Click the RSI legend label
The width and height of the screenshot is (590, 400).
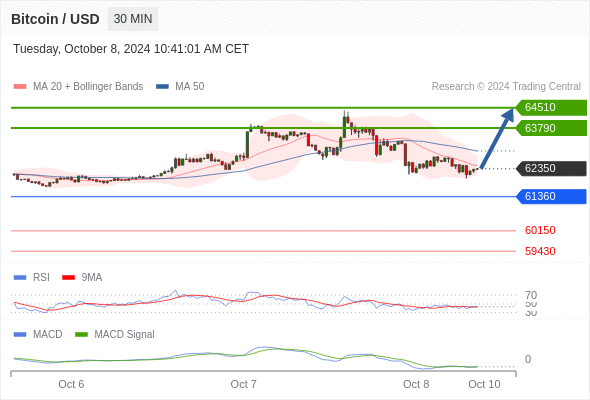pyautogui.click(x=41, y=278)
